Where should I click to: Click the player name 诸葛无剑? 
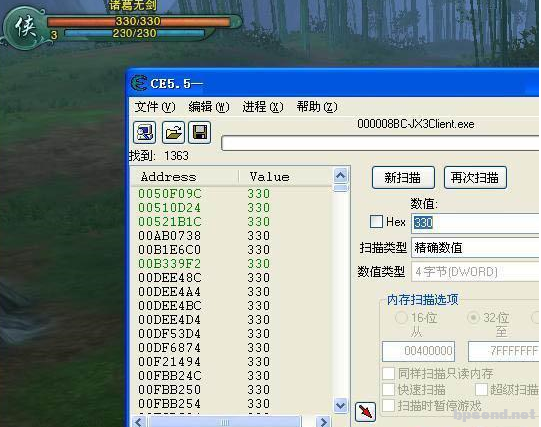[x=132, y=5]
